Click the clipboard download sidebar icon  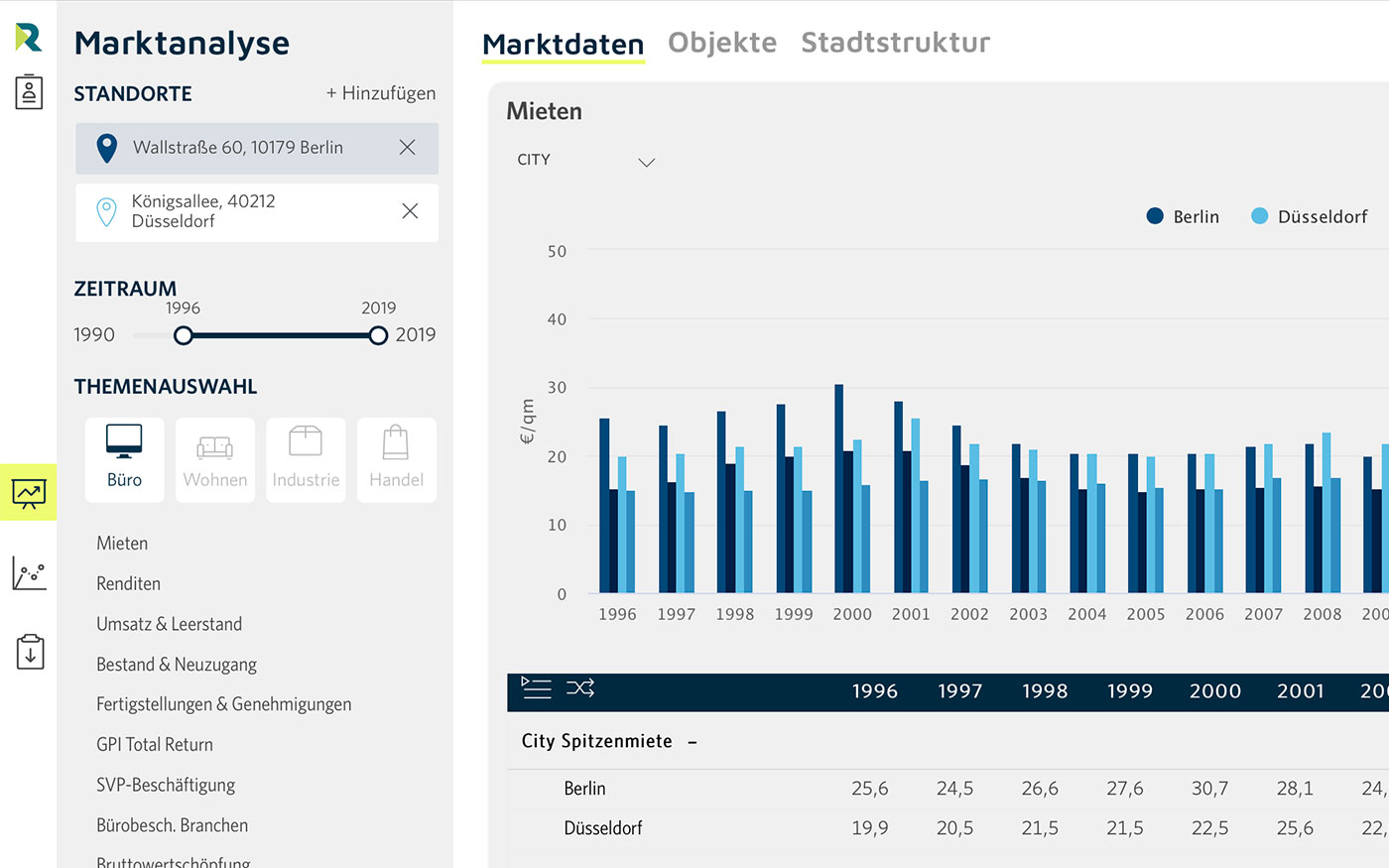[30, 652]
